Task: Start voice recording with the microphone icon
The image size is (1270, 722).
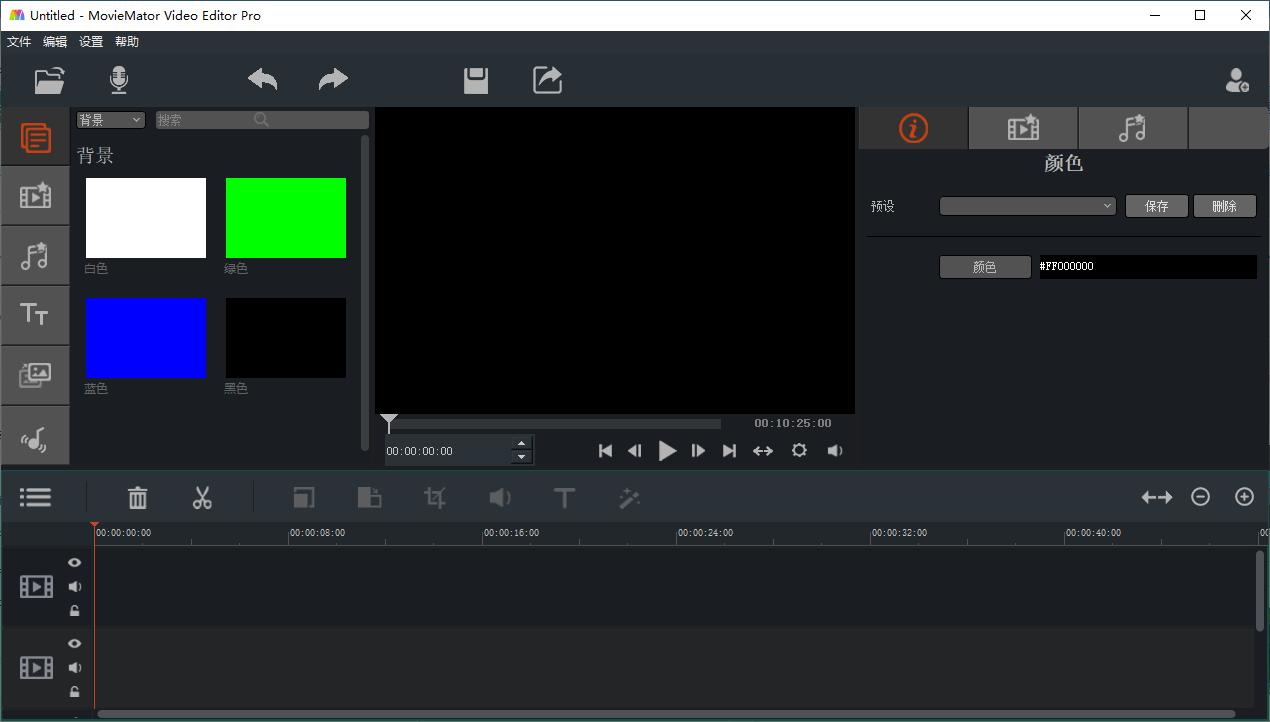Action: coord(119,80)
